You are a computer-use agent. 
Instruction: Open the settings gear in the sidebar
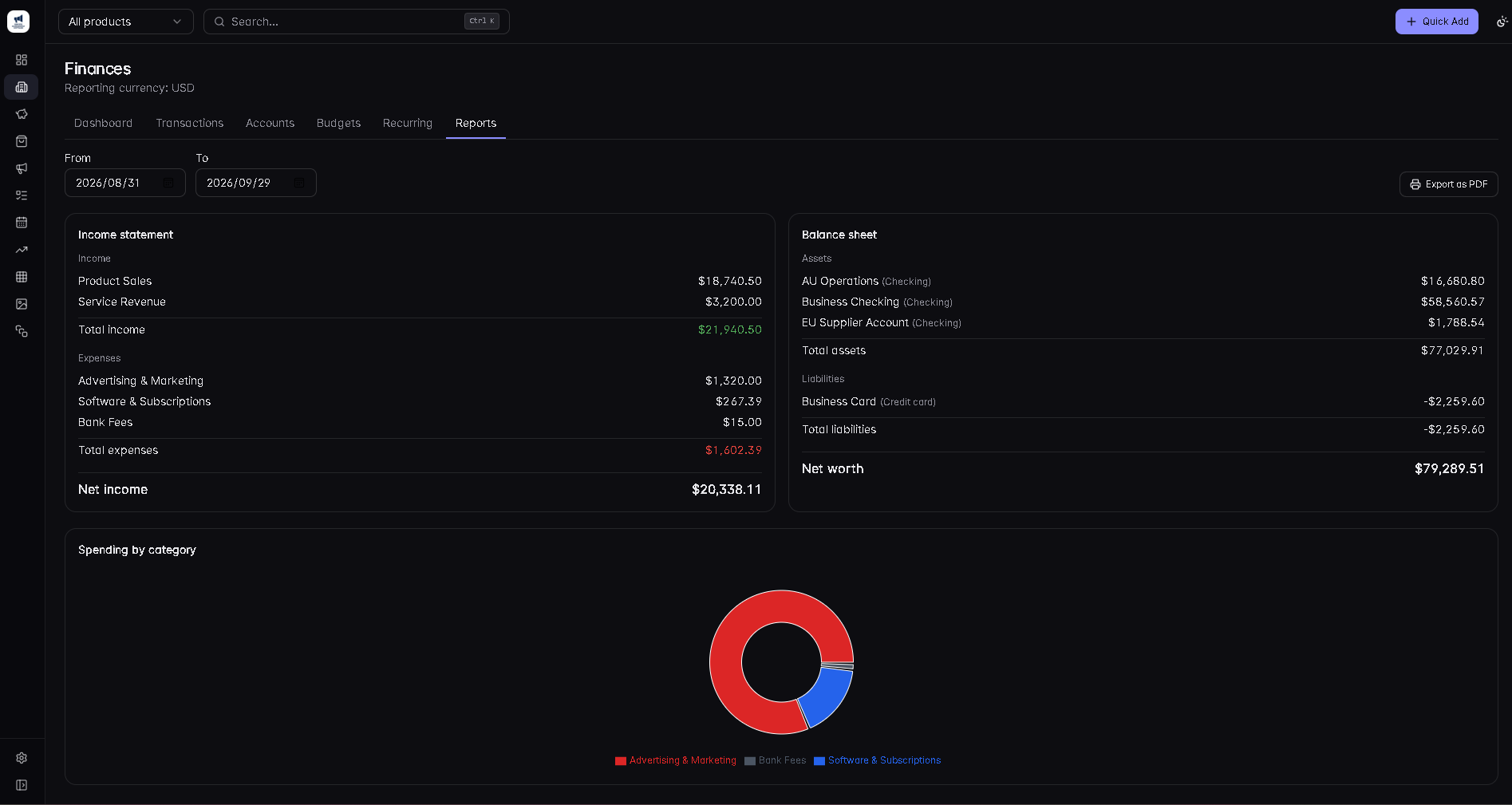[x=22, y=758]
